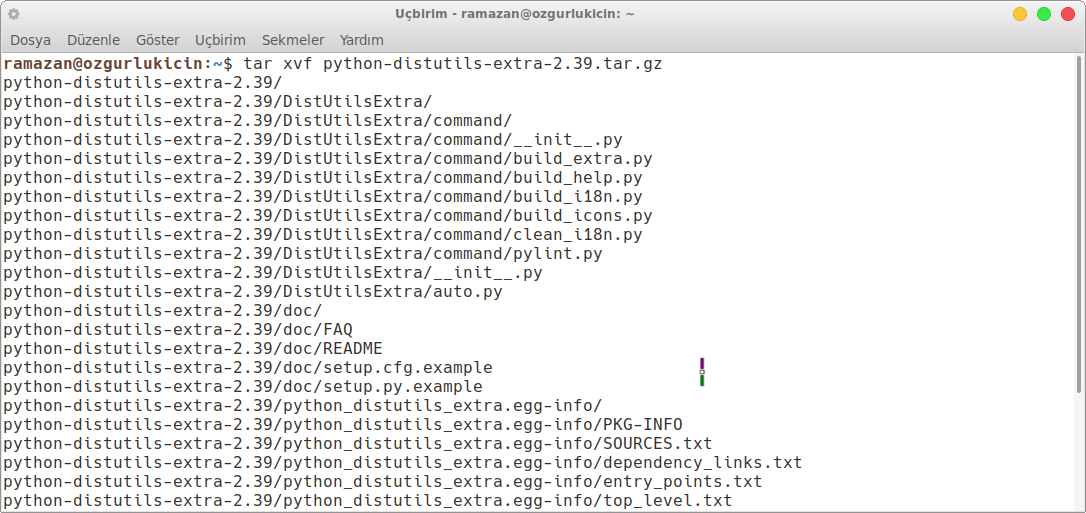The image size is (1086, 513).
Task: Open the Dosya menu
Action: point(30,40)
